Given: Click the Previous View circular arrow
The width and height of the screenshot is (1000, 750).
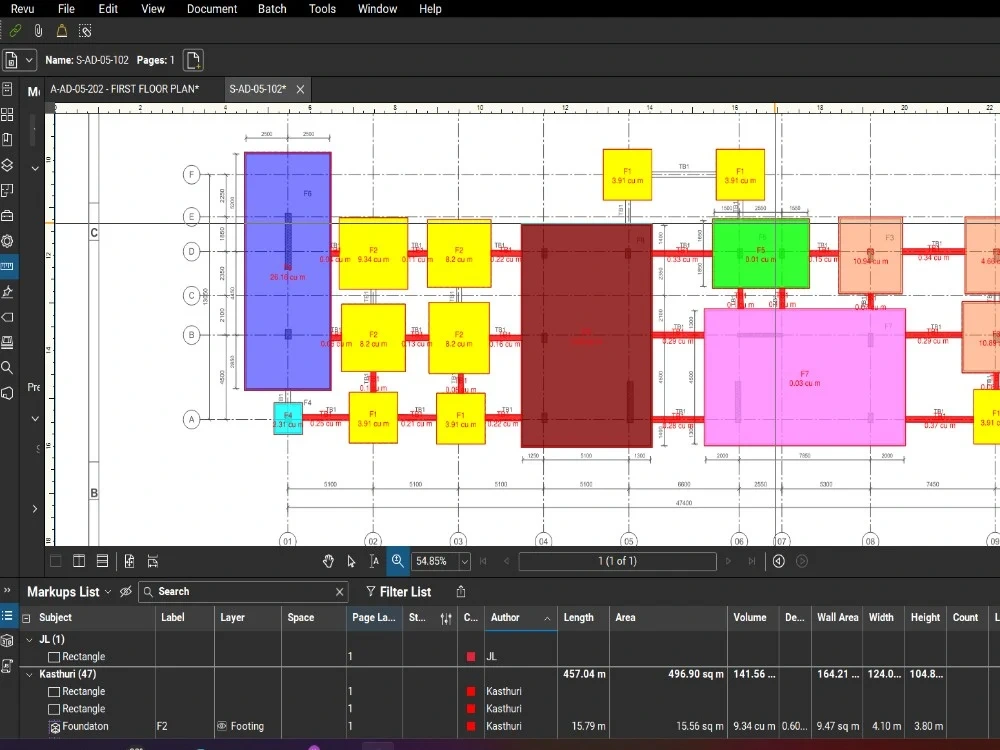Looking at the screenshot, I should point(779,561).
